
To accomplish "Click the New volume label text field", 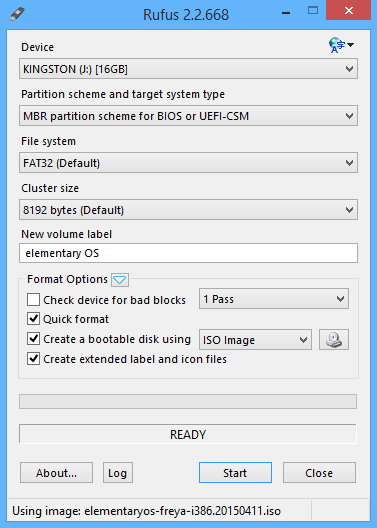I will coord(188,253).
